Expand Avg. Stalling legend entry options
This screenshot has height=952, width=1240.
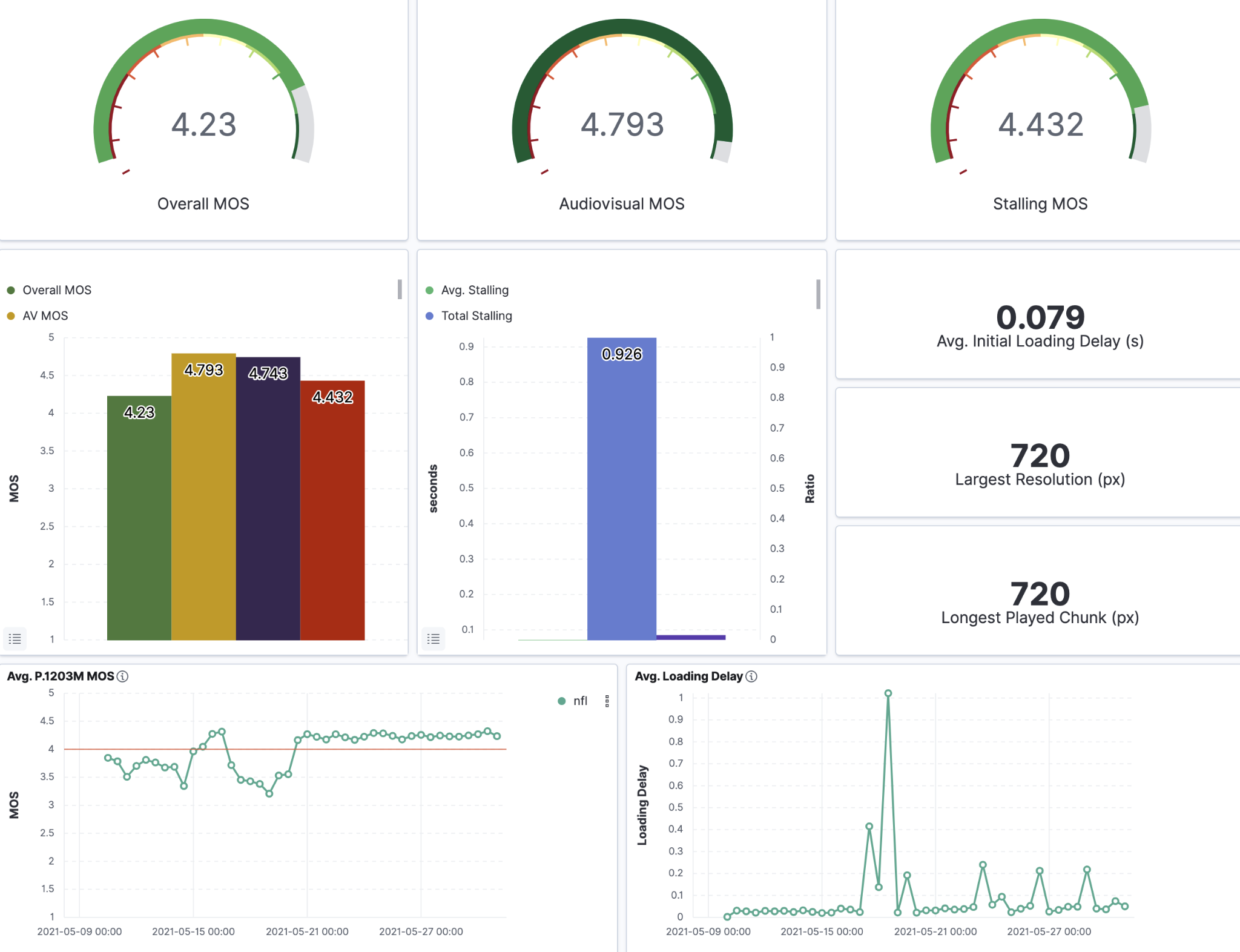point(475,290)
